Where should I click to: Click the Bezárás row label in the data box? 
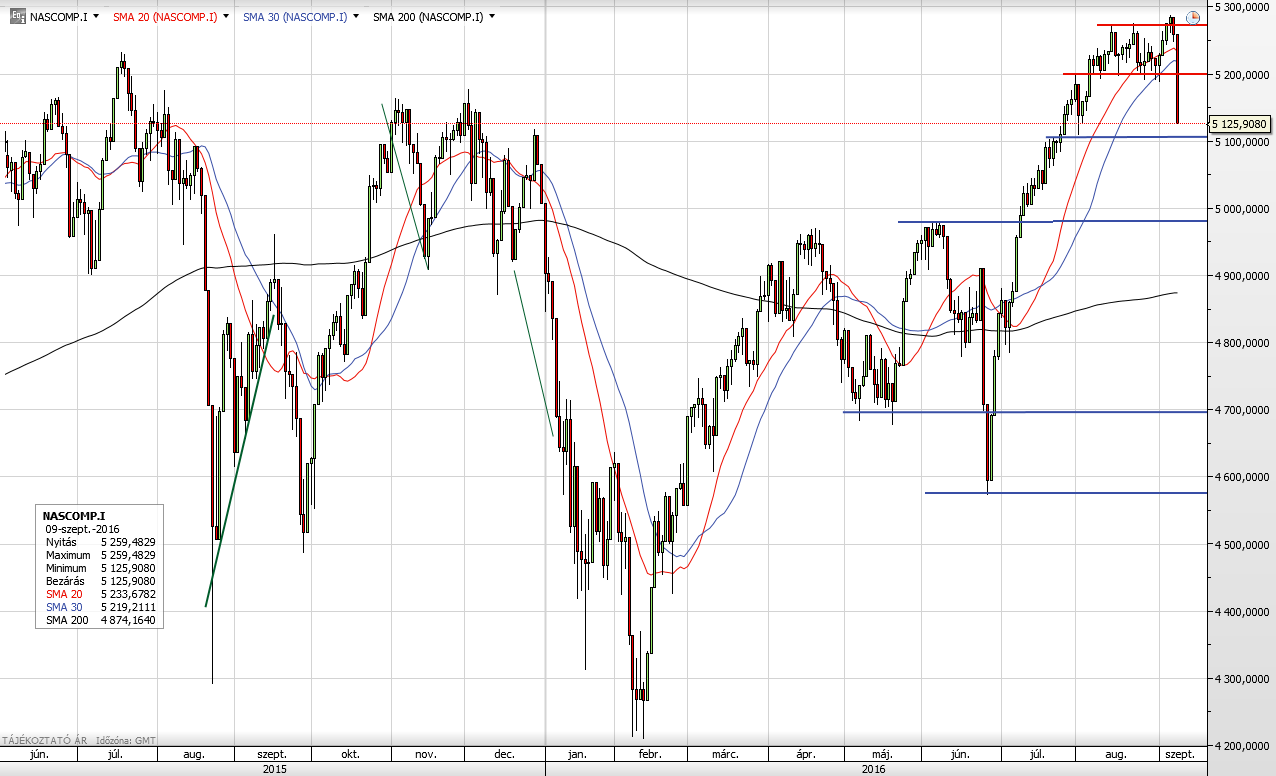click(66, 581)
